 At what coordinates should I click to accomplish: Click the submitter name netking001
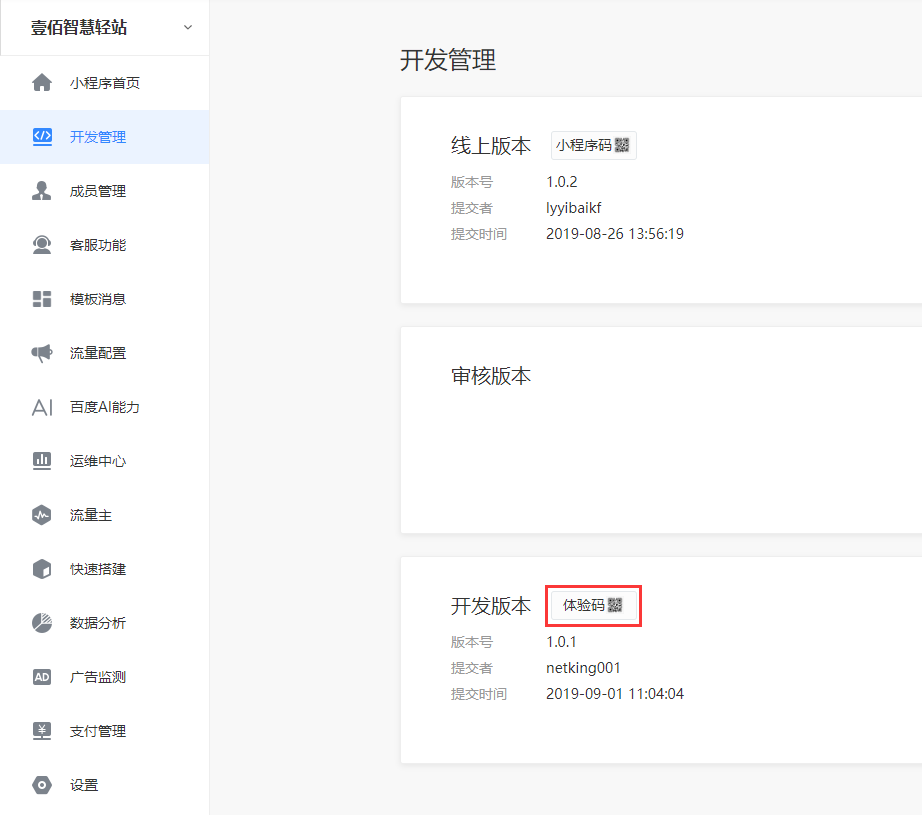pyautogui.click(x=583, y=668)
